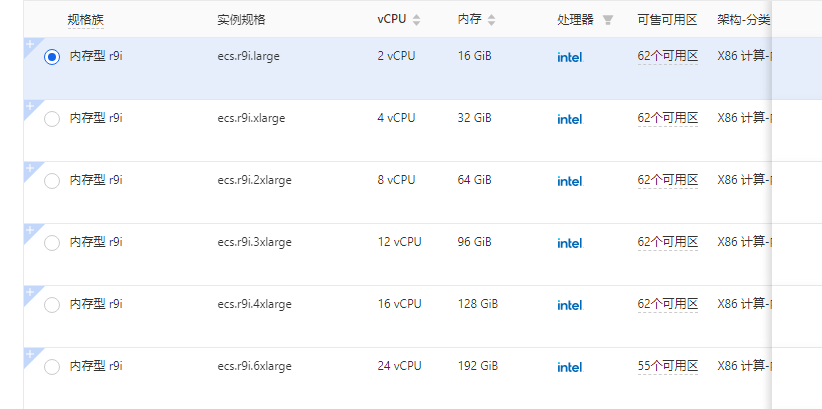Click the 实例规格 column header
This screenshot has height=409, width=822.
[x=241, y=20]
